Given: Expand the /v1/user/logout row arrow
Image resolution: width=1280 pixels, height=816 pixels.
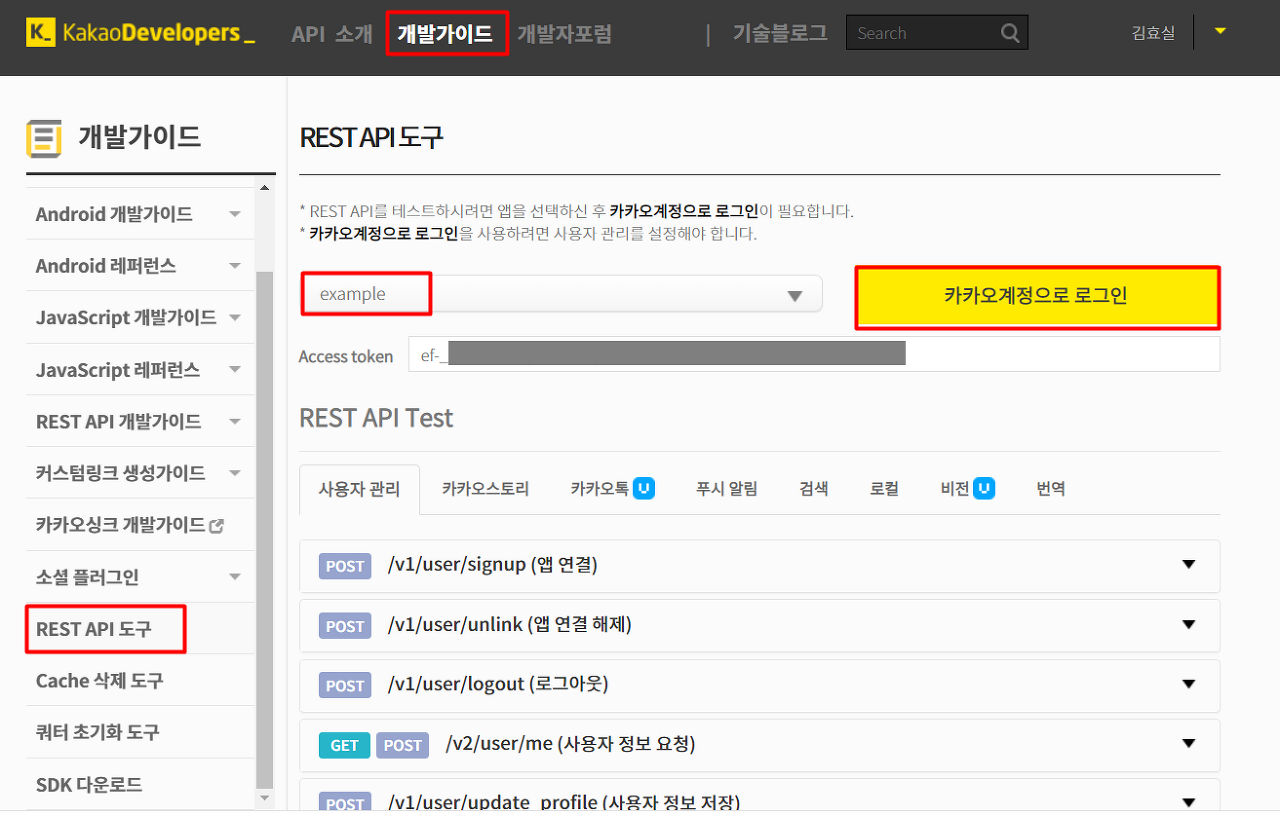Looking at the screenshot, I should point(1189,684).
